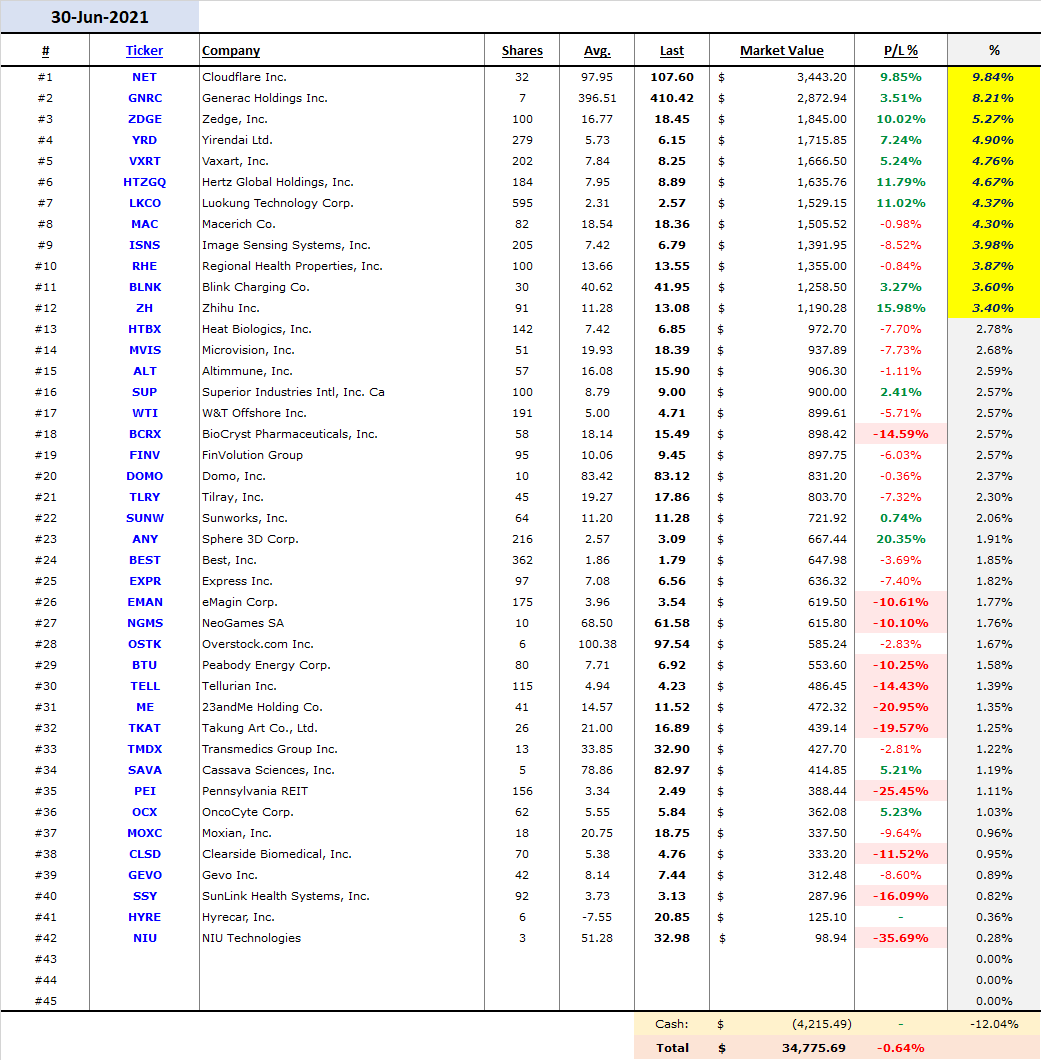
Task: Click the ANY ticker for Sphere 3D
Action: pyautogui.click(x=145, y=539)
